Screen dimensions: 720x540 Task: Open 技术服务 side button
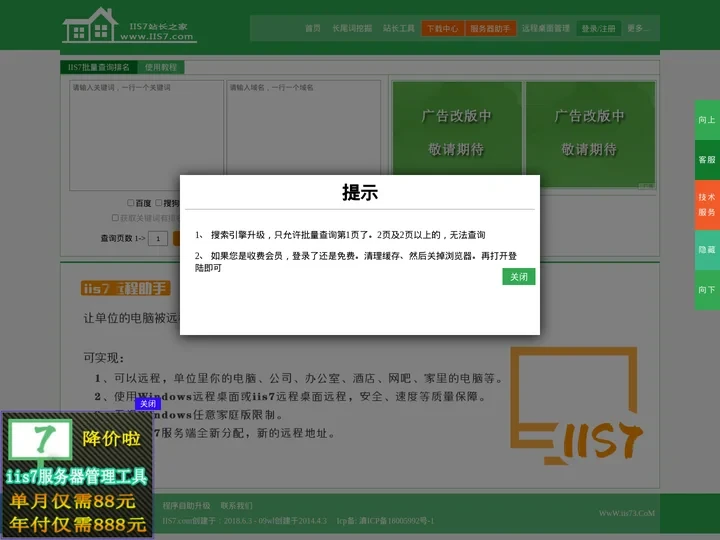[x=707, y=205]
